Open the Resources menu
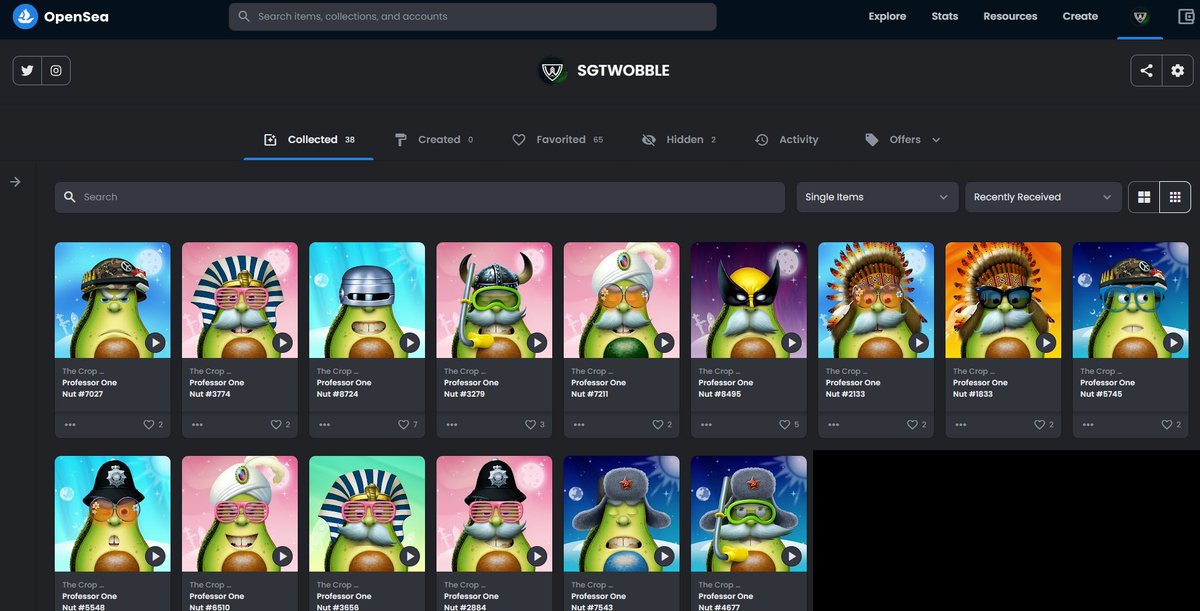 pos(1010,17)
